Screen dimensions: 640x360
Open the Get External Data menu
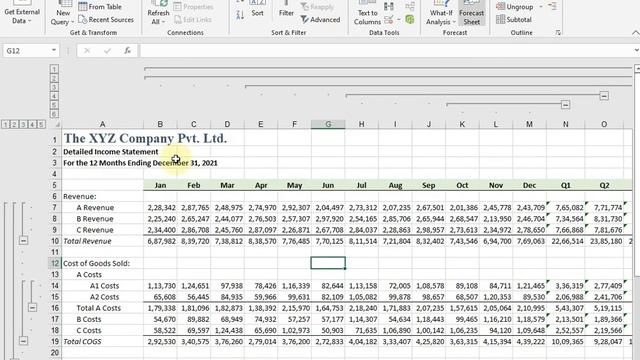[x=22, y=13]
